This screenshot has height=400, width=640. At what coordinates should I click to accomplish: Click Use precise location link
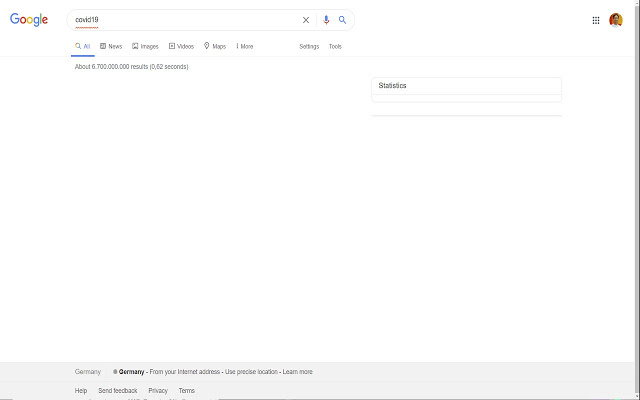click(251, 372)
